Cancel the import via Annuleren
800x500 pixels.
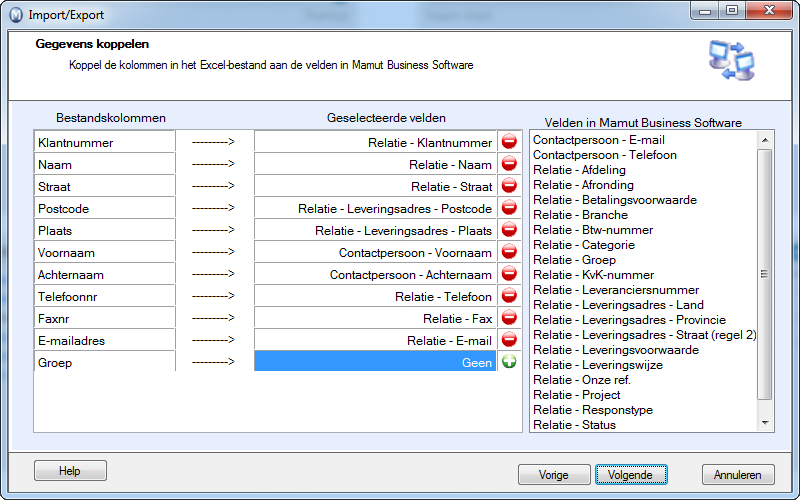pyautogui.click(x=738, y=474)
